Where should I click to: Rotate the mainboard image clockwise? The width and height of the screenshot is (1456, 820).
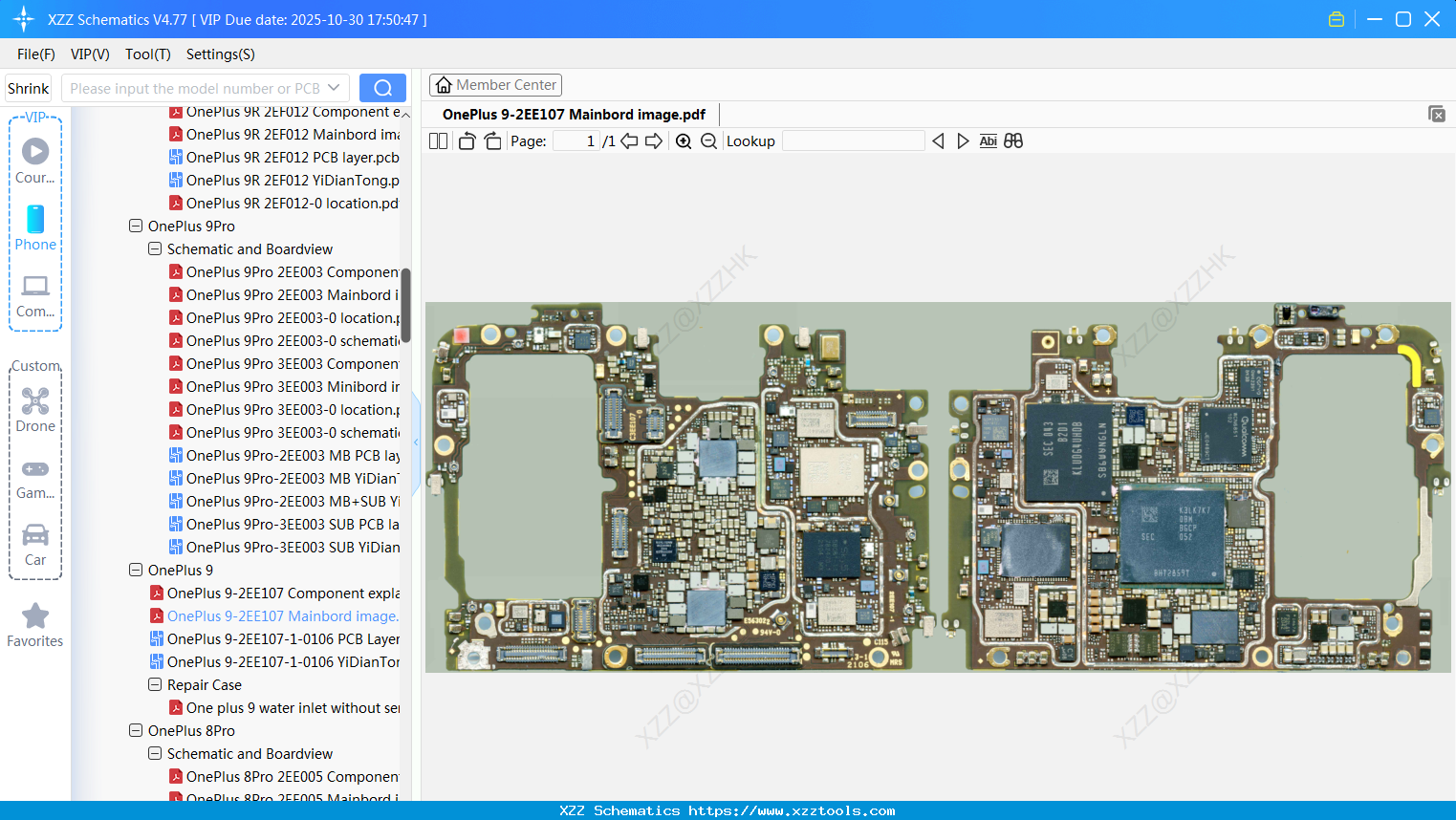492,140
